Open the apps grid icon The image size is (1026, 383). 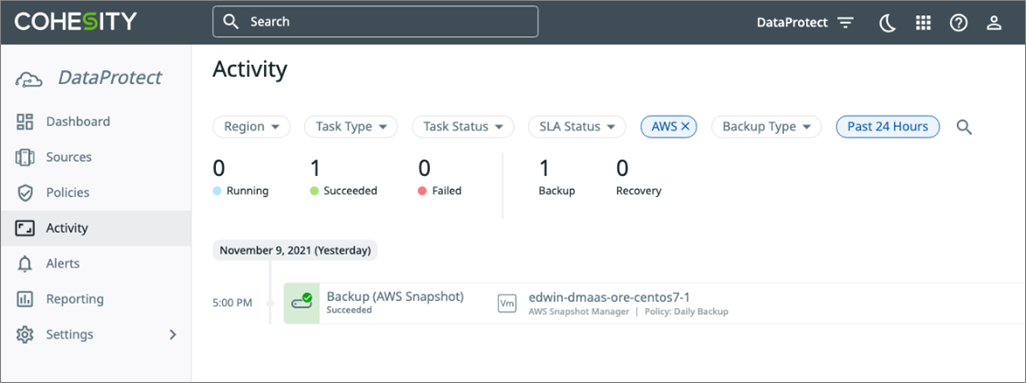click(x=923, y=23)
